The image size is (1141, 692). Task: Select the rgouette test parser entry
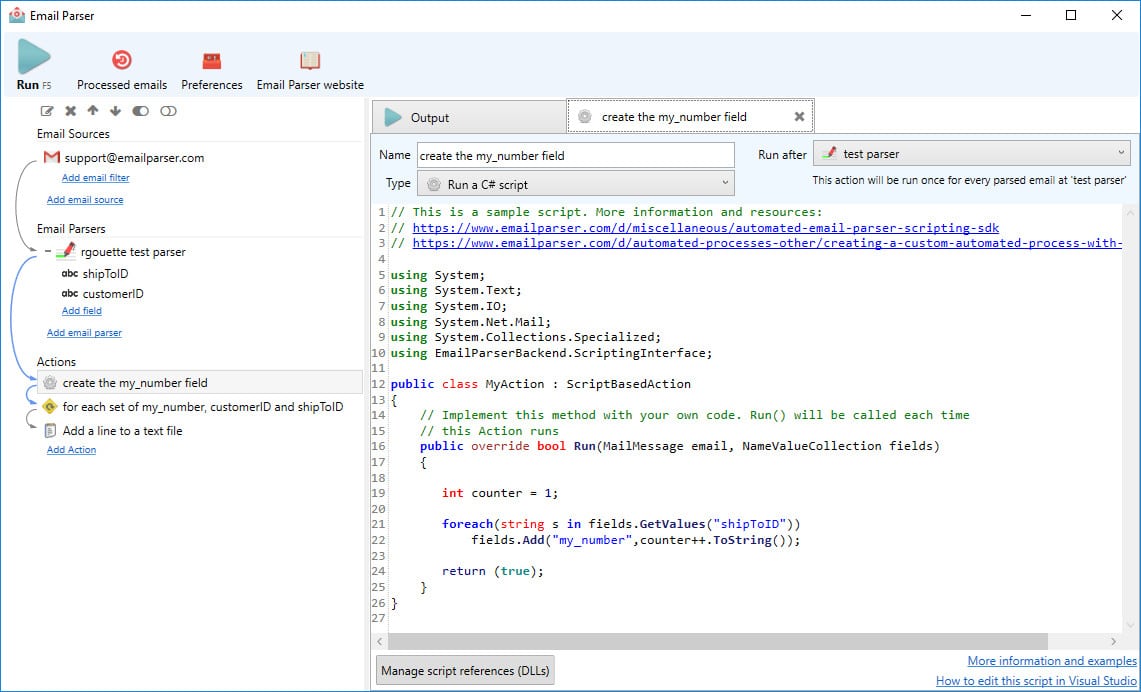pyautogui.click(x=133, y=252)
